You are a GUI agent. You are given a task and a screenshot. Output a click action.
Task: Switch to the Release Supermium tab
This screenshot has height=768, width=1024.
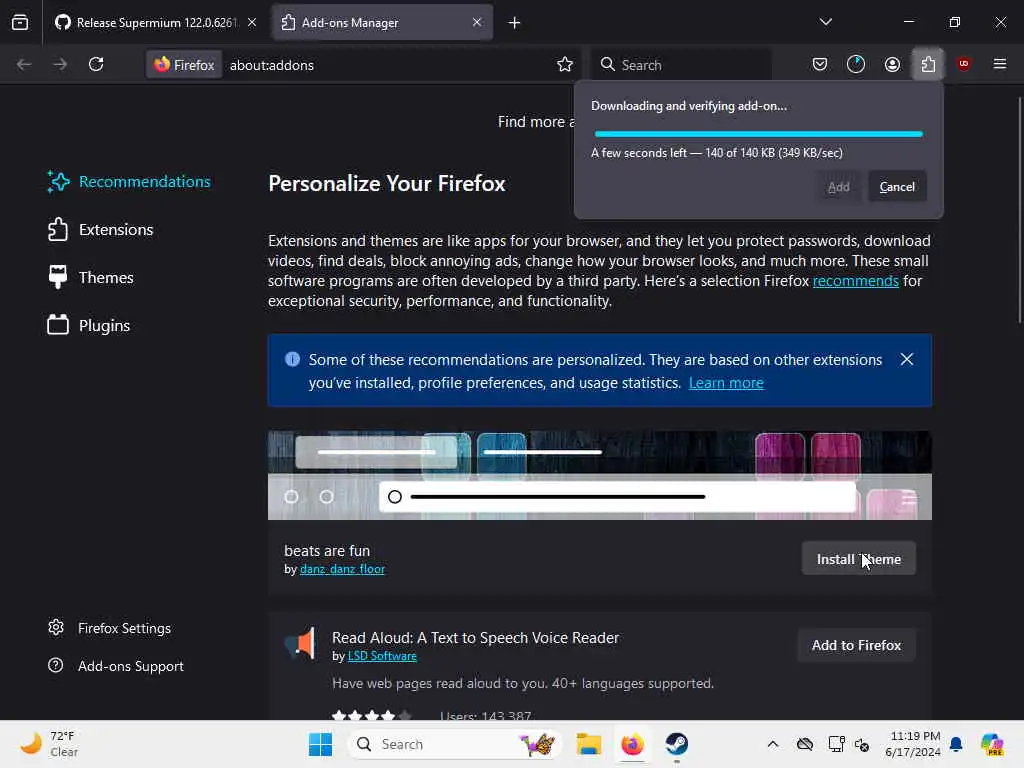pyautogui.click(x=155, y=23)
